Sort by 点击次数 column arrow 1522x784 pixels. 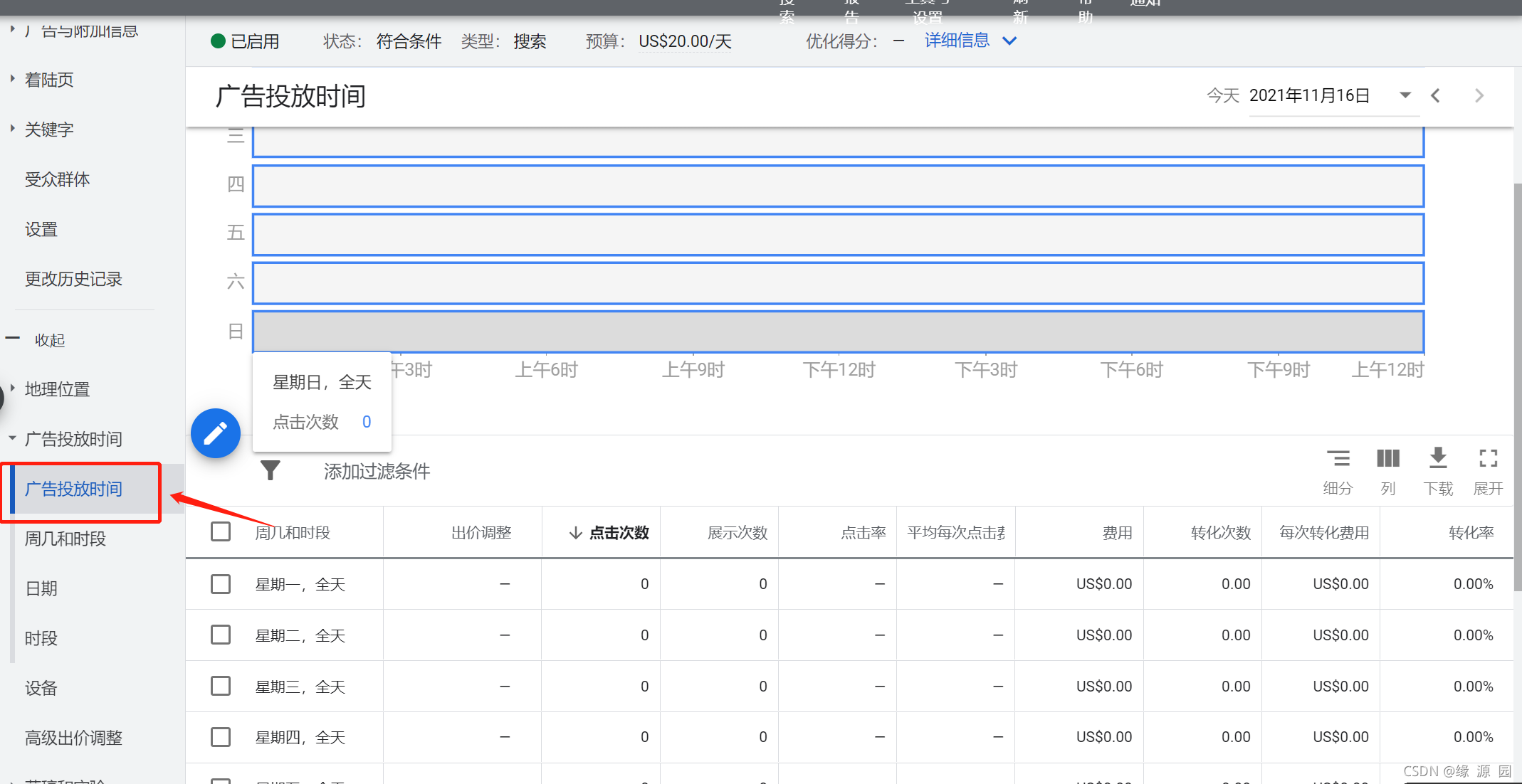point(576,533)
